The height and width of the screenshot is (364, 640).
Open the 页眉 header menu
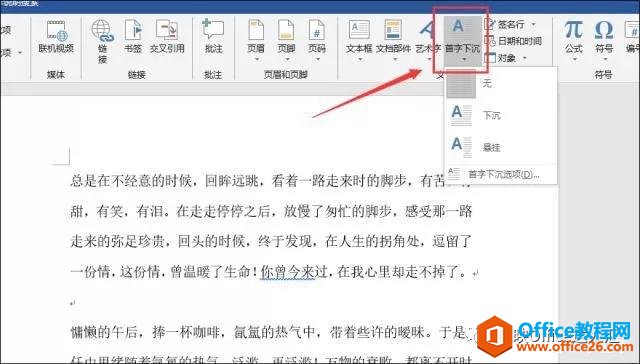[x=256, y=40]
